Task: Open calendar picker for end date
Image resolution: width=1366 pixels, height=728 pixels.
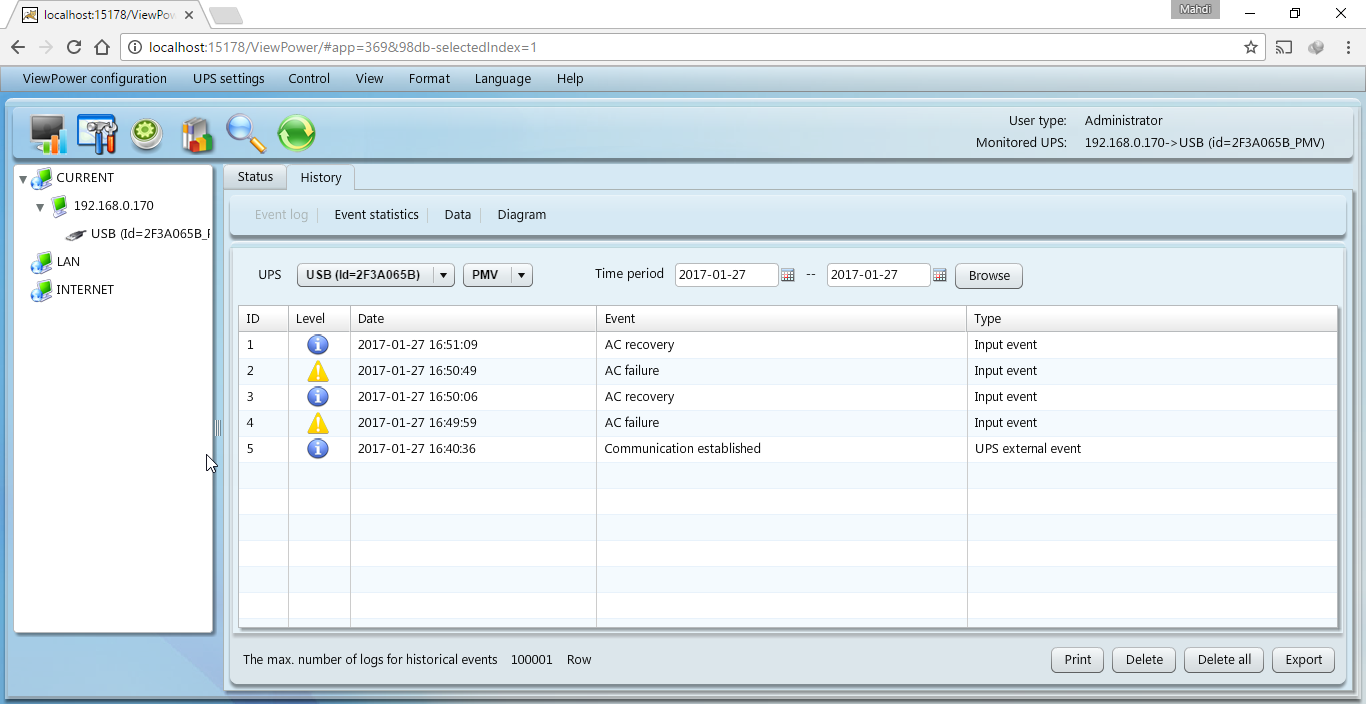Action: click(x=940, y=275)
